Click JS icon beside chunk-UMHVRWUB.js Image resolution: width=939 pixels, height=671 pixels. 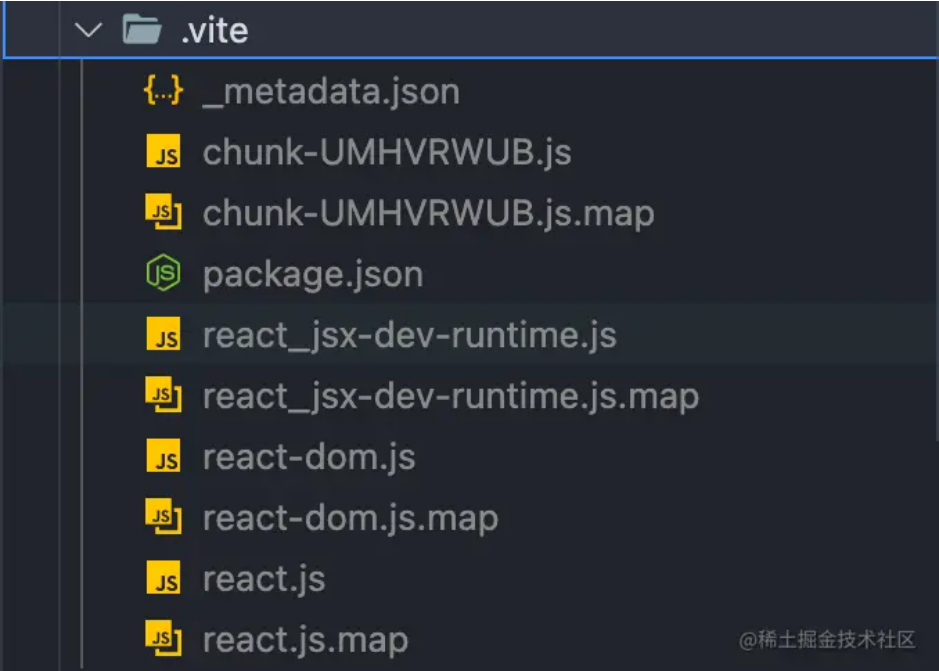164,153
